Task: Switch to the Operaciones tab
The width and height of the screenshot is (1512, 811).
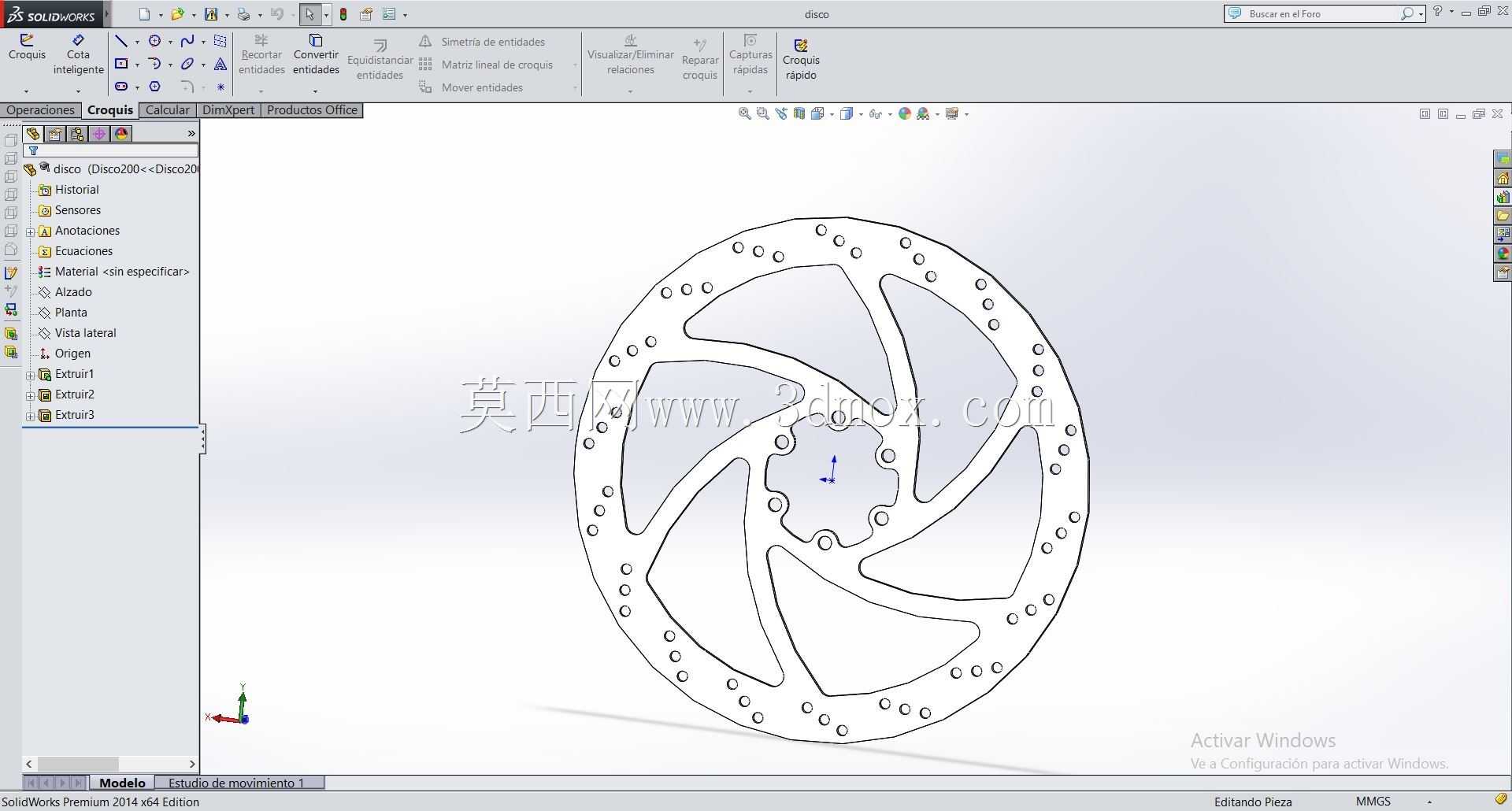Action: (x=40, y=110)
